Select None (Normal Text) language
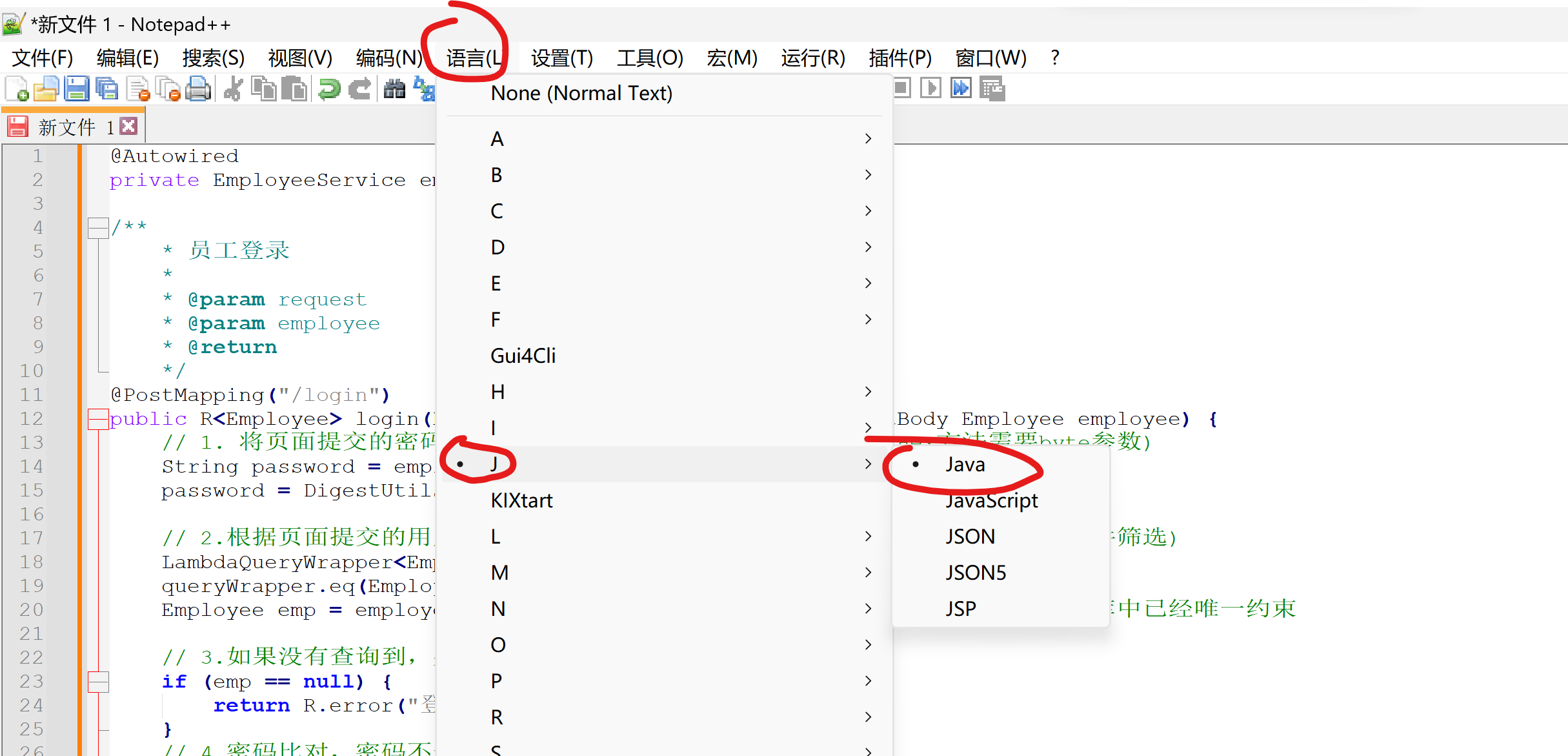This screenshot has height=756, width=1568. coord(581,93)
